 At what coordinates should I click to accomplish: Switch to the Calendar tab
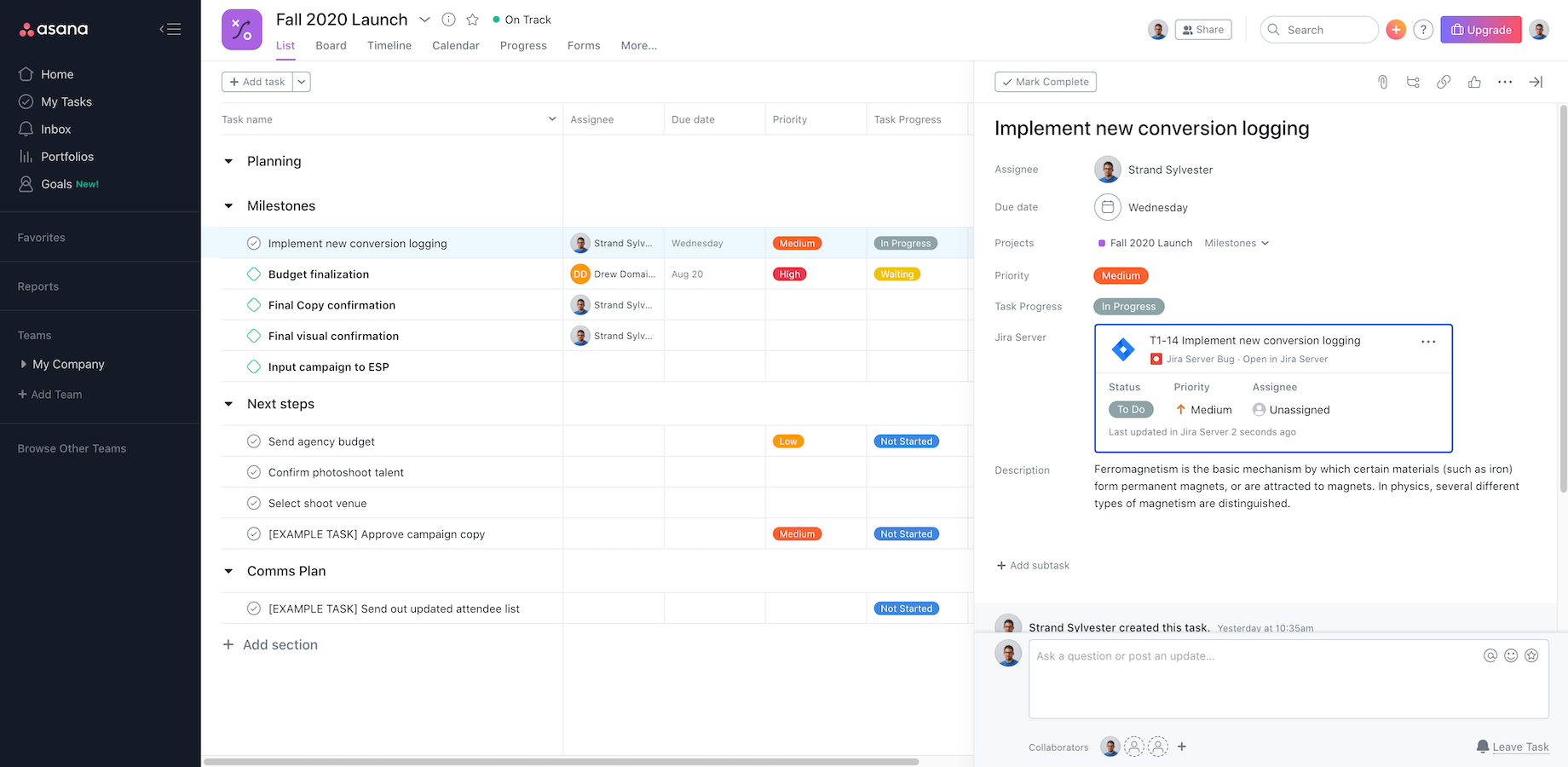456,45
